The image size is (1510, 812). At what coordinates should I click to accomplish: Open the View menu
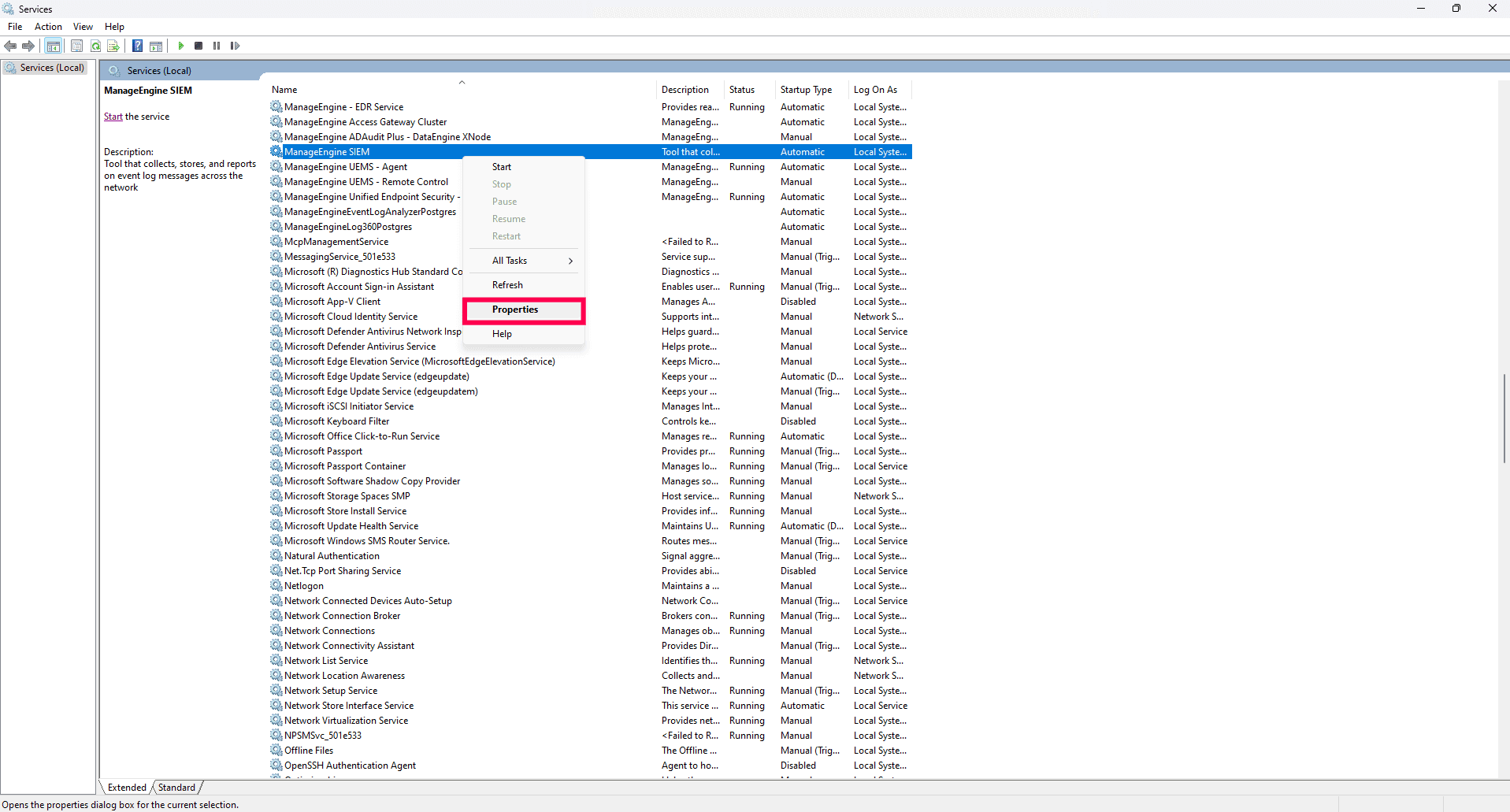tap(83, 27)
